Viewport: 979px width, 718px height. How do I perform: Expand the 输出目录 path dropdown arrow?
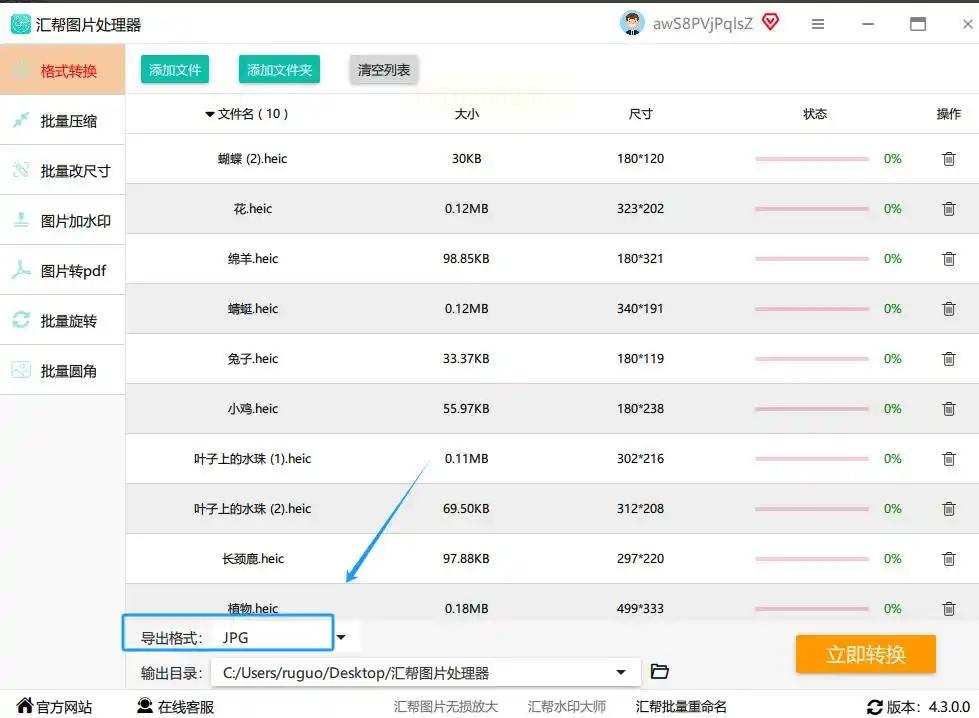(x=621, y=672)
